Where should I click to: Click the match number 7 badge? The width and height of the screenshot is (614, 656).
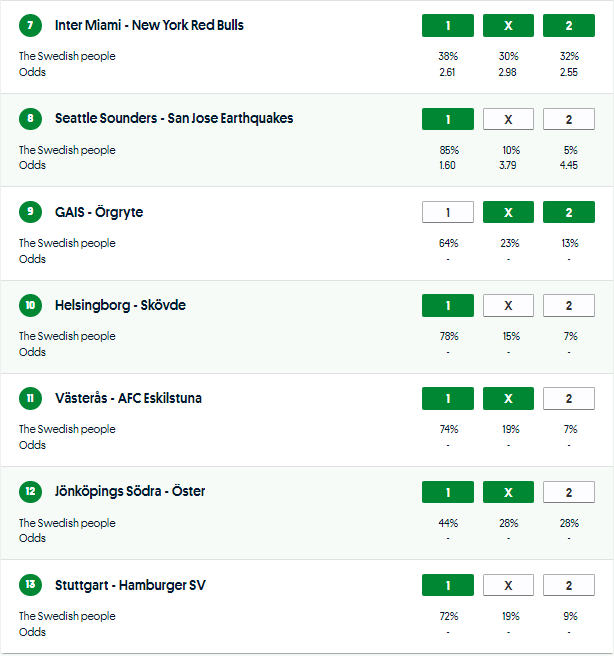(31, 25)
